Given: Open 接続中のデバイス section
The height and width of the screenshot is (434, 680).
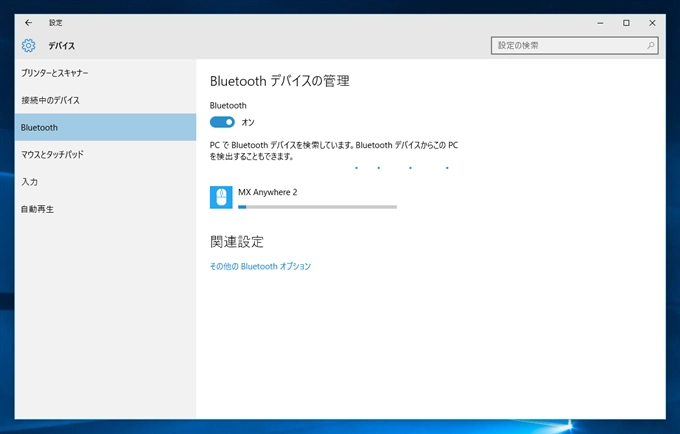Looking at the screenshot, I should click(105, 100).
